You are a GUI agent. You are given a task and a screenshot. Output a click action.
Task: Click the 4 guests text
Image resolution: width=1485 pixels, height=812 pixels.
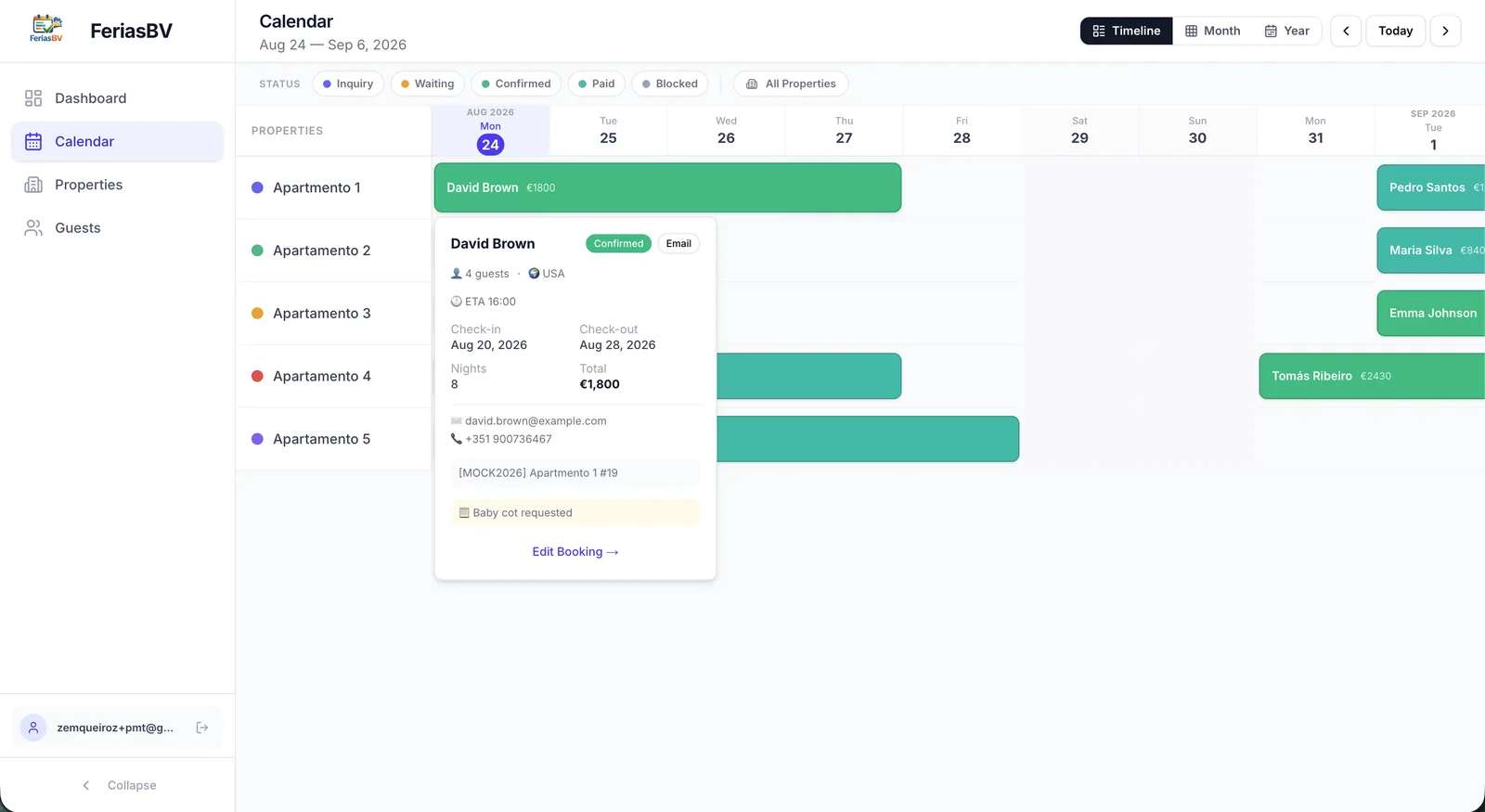[x=487, y=274]
